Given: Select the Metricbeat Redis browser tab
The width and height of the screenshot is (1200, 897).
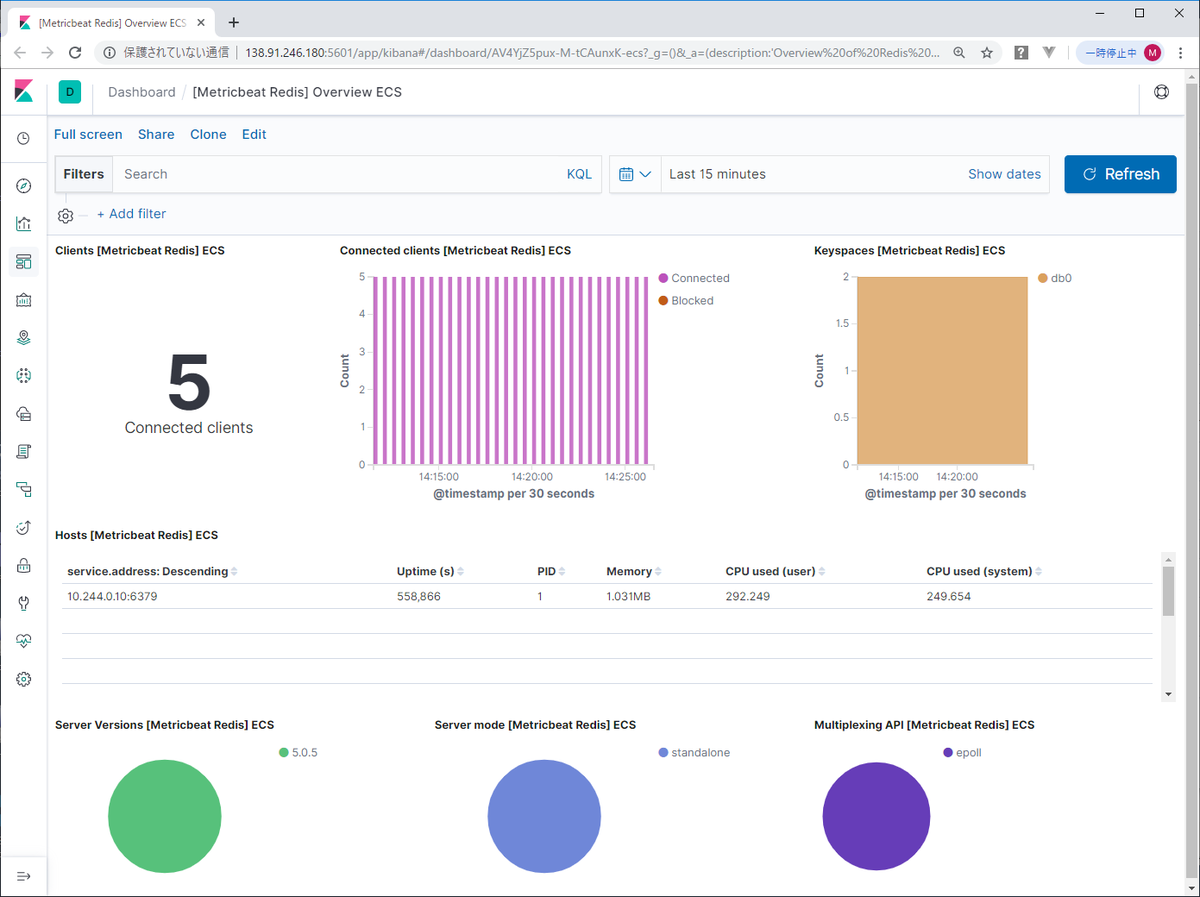Looking at the screenshot, I should point(110,22).
